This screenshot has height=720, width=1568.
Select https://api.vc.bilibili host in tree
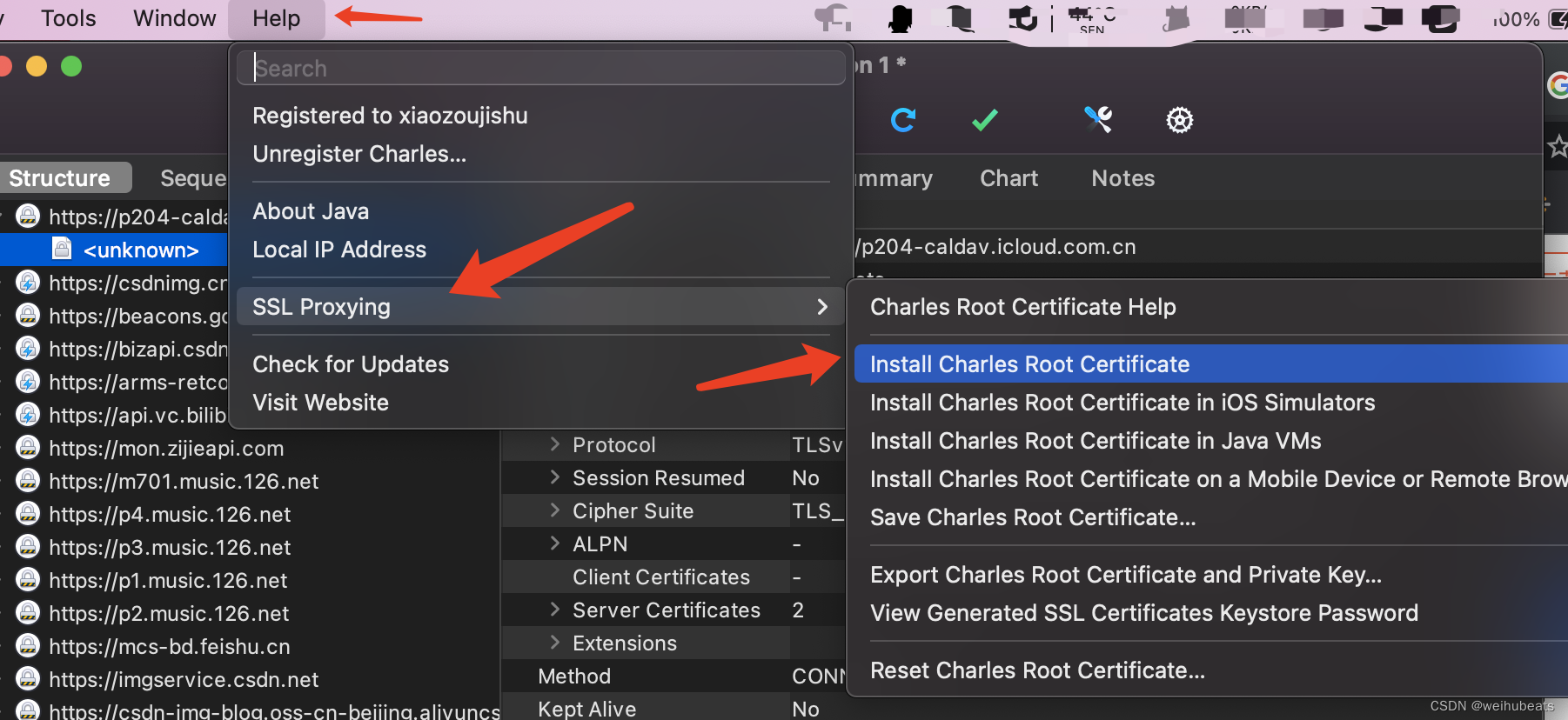[137, 415]
